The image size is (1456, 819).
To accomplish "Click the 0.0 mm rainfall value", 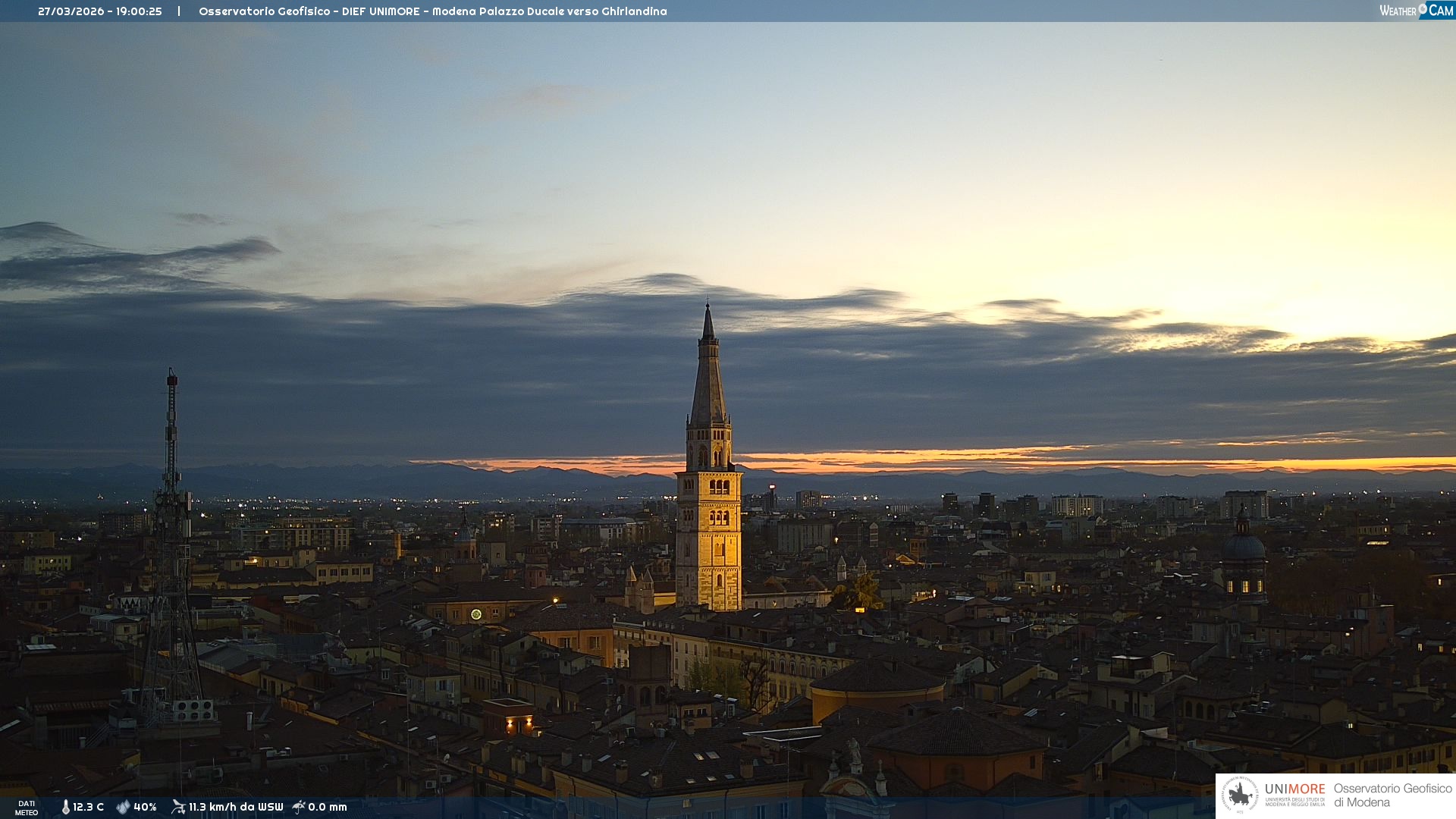I will 328,807.
